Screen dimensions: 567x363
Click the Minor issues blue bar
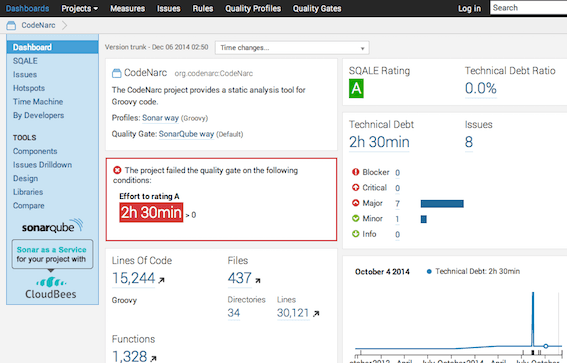pos(423,219)
